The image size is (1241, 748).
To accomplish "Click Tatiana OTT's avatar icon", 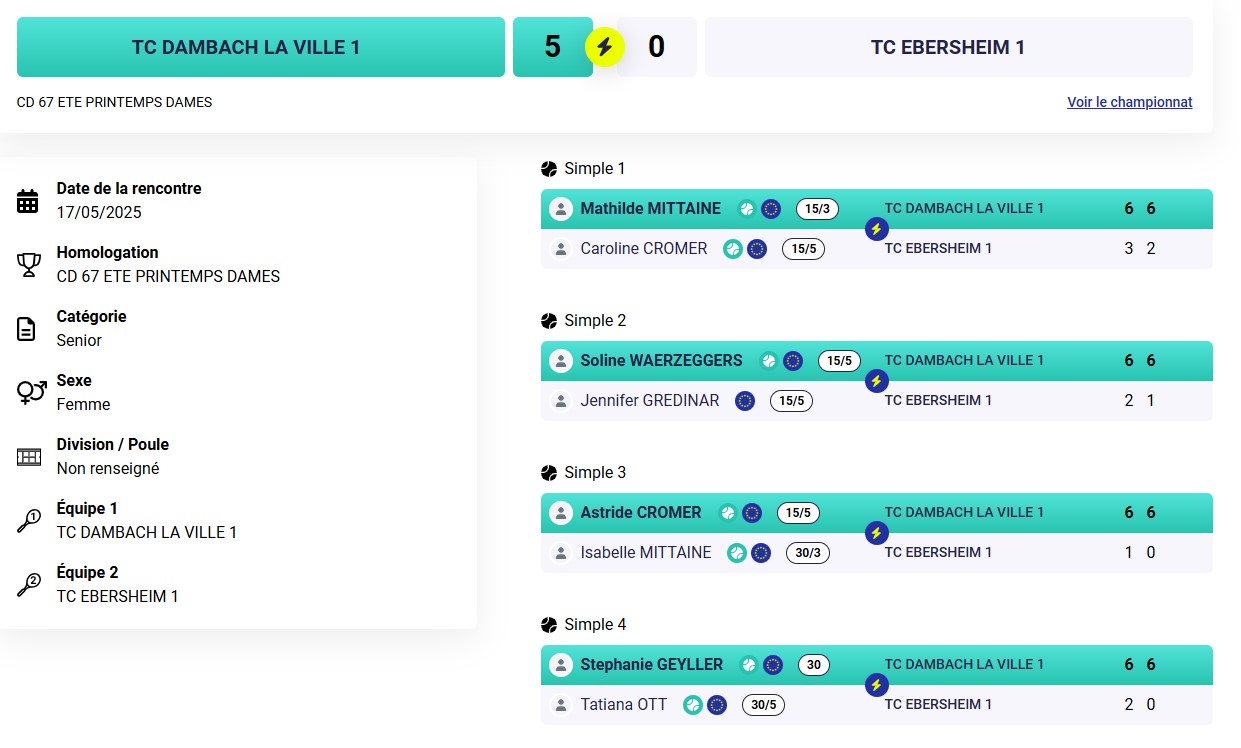I will (x=561, y=705).
